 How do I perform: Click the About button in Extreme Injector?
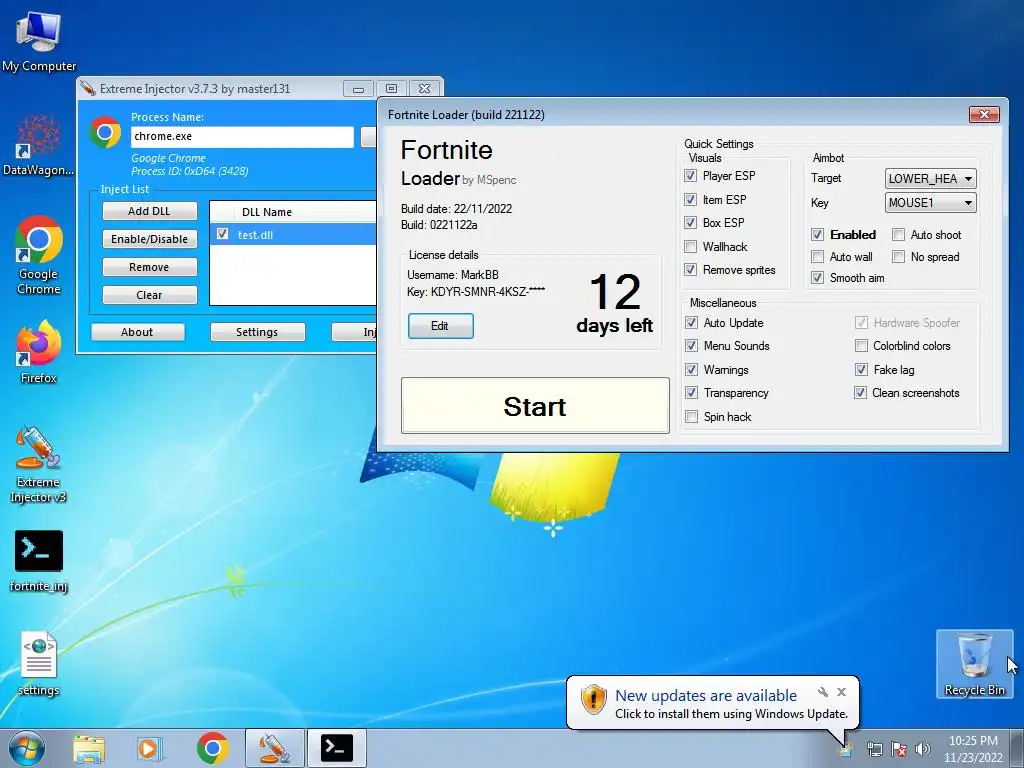[x=137, y=332]
